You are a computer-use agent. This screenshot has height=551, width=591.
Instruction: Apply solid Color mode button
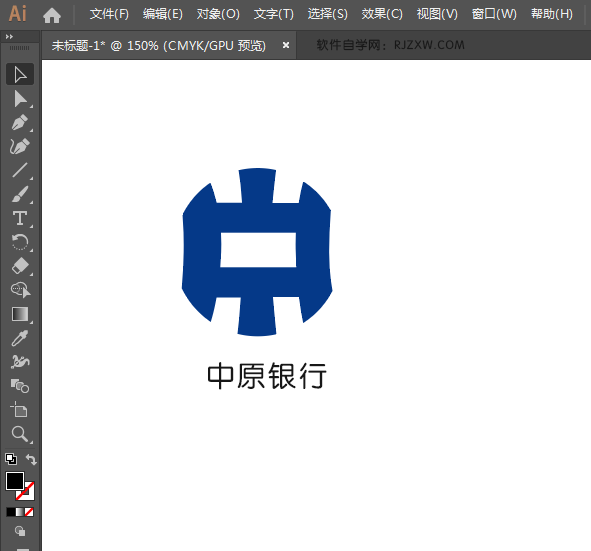(11, 512)
